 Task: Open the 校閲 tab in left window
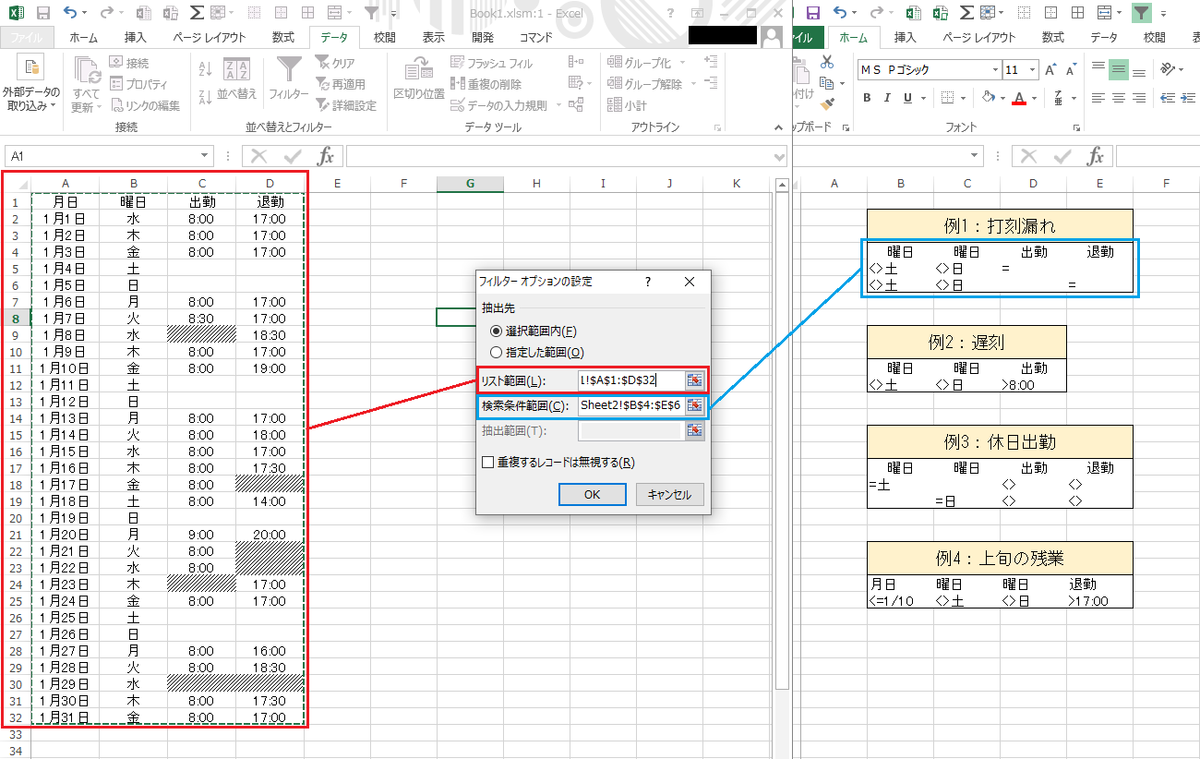coord(384,37)
